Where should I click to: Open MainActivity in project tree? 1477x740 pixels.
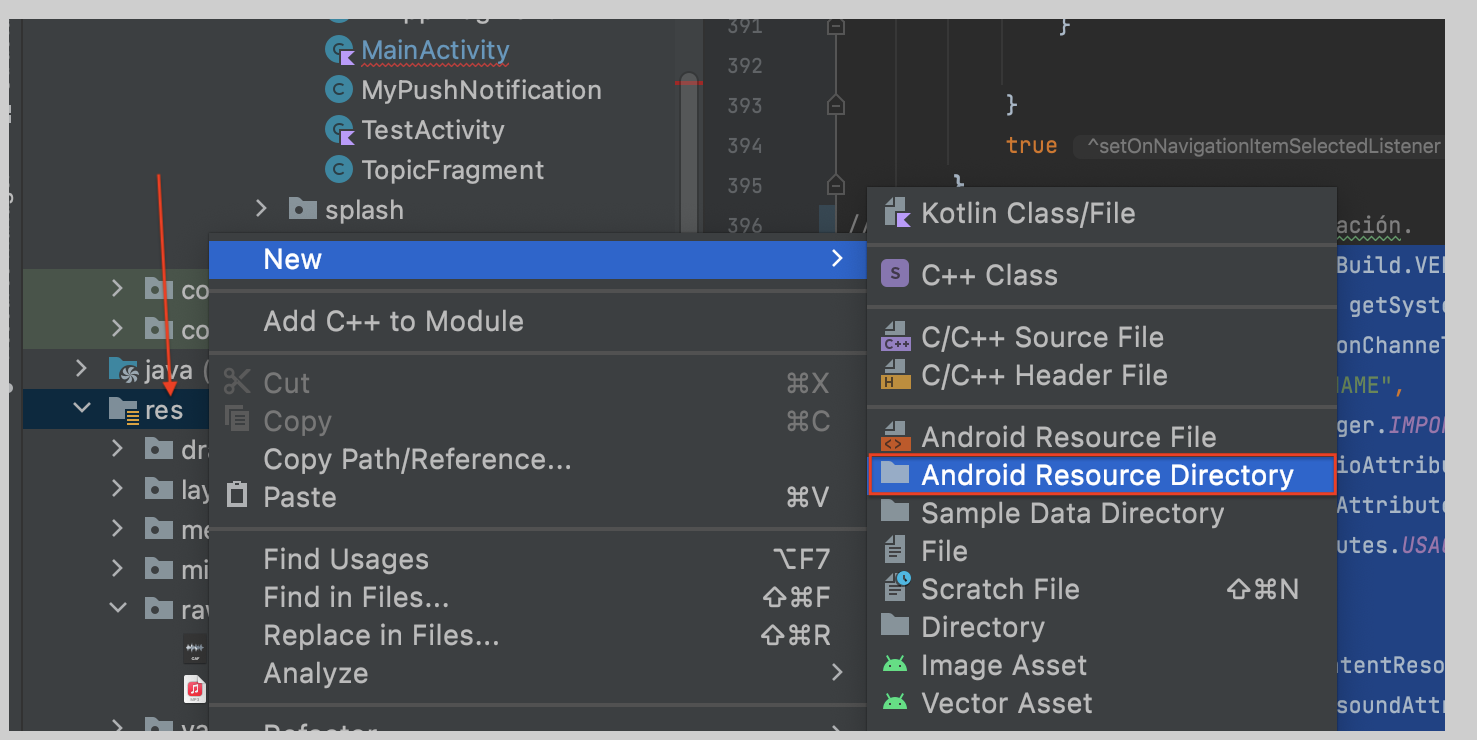click(435, 50)
